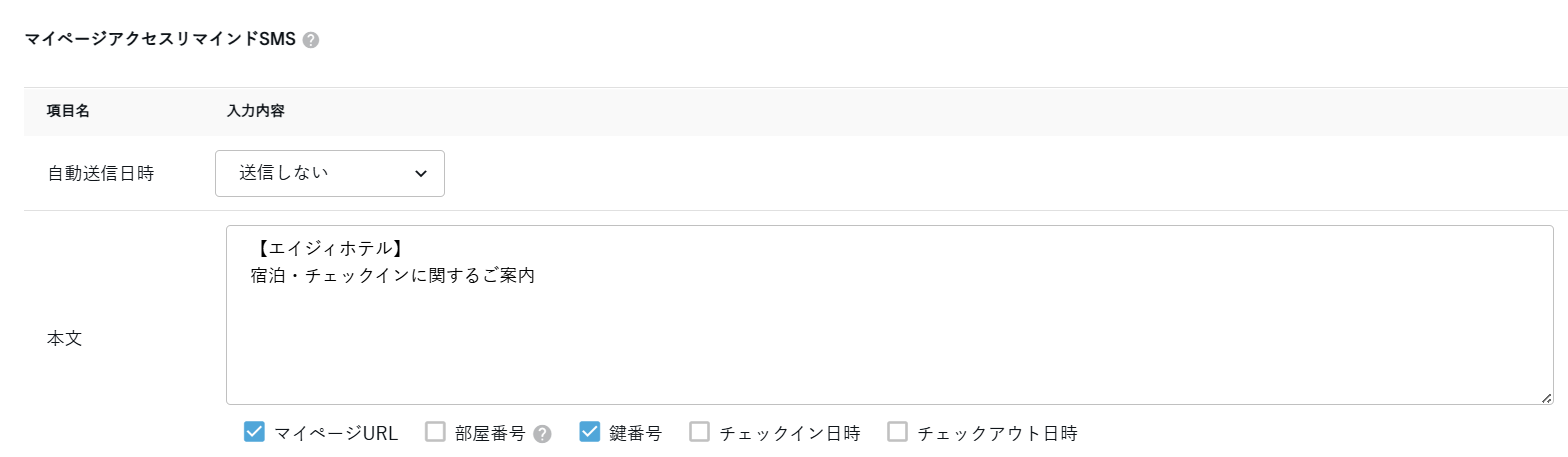Click the 本文 row label
Viewport: 1568px width, 457px height.
[x=64, y=338]
